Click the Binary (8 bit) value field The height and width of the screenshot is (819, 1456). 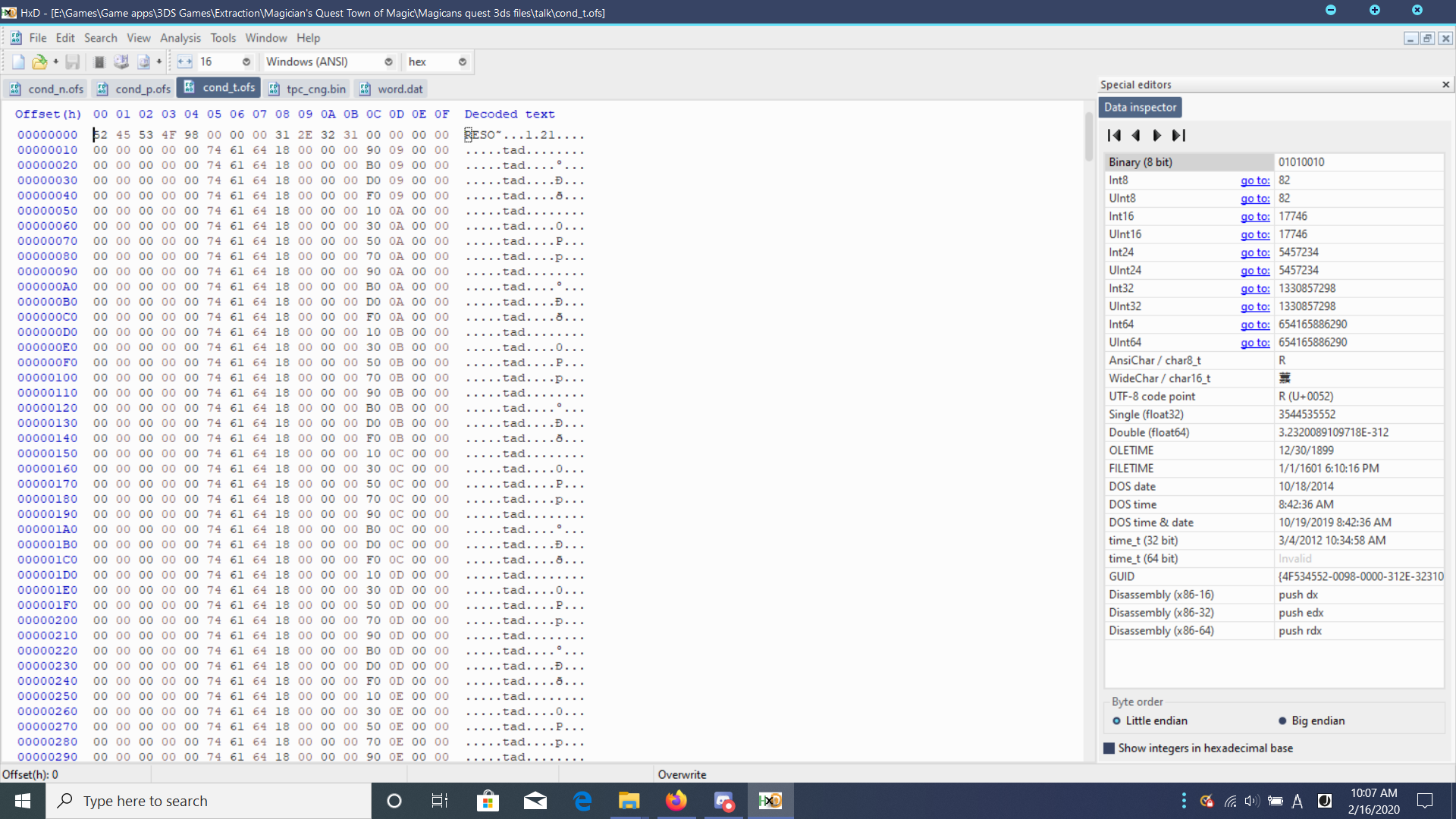point(1359,162)
